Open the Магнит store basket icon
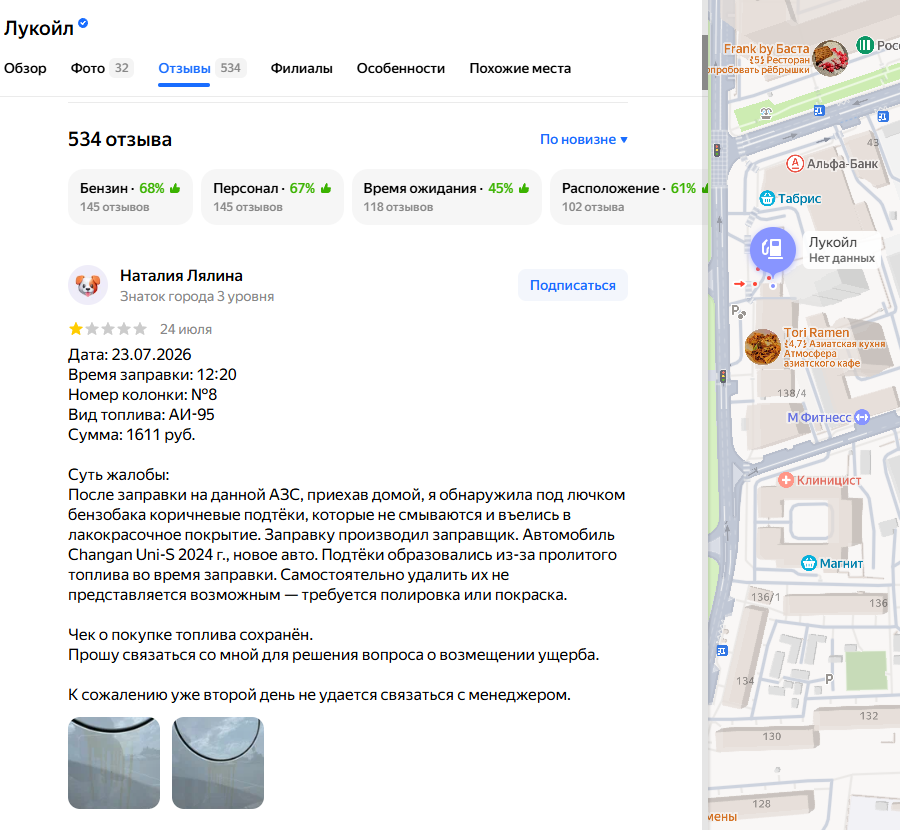Image resolution: width=900 pixels, height=830 pixels. (808, 563)
